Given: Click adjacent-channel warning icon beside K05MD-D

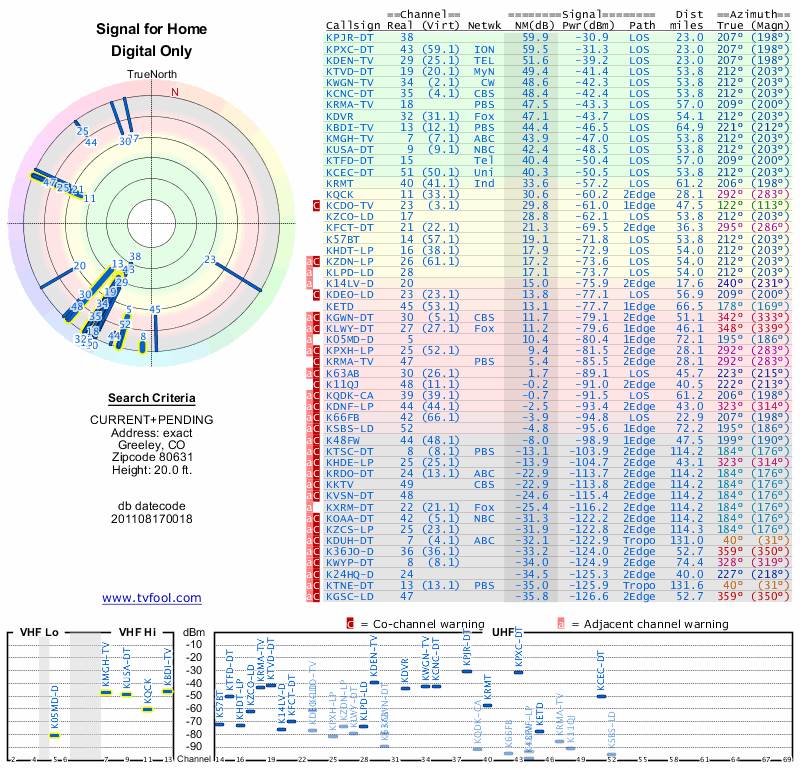Looking at the screenshot, I should tap(309, 340).
